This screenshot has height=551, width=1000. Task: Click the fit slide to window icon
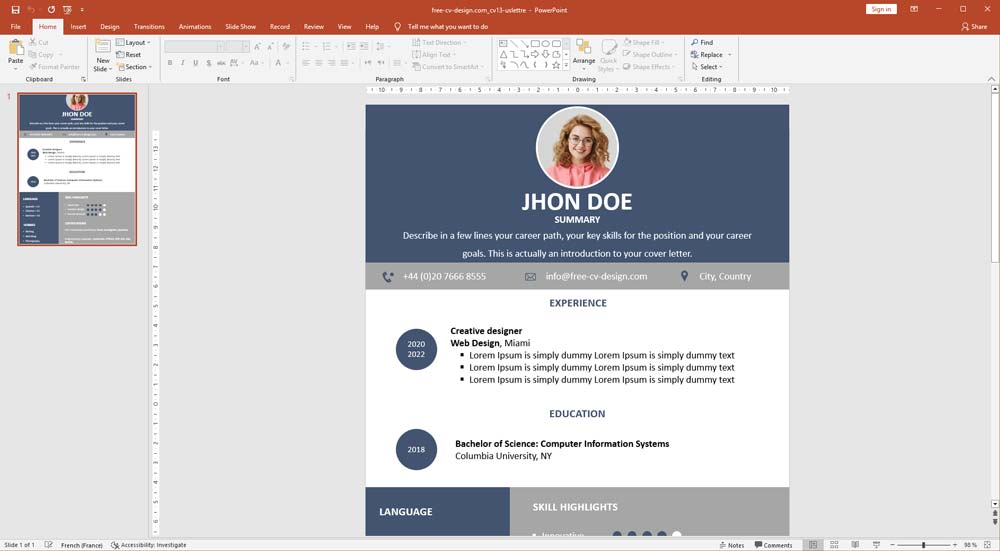tap(987, 545)
